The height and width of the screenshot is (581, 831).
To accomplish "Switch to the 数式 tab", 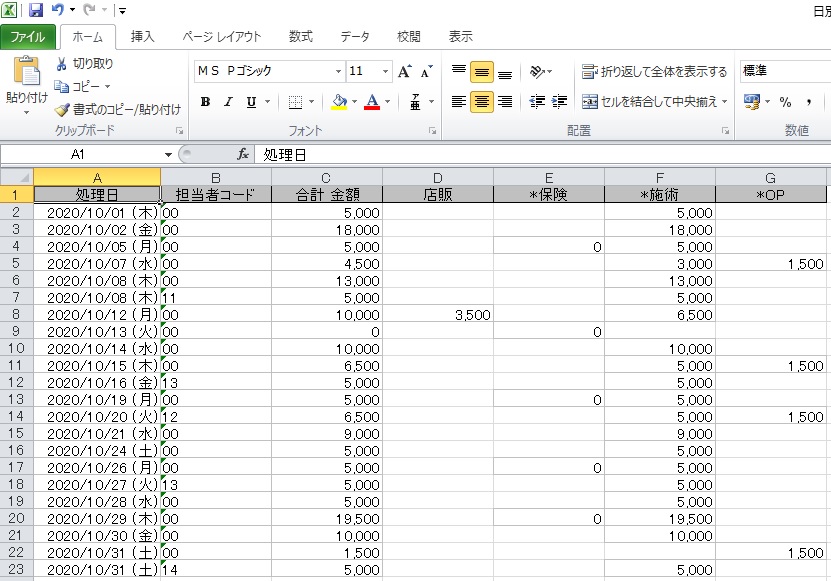I will click(x=300, y=37).
